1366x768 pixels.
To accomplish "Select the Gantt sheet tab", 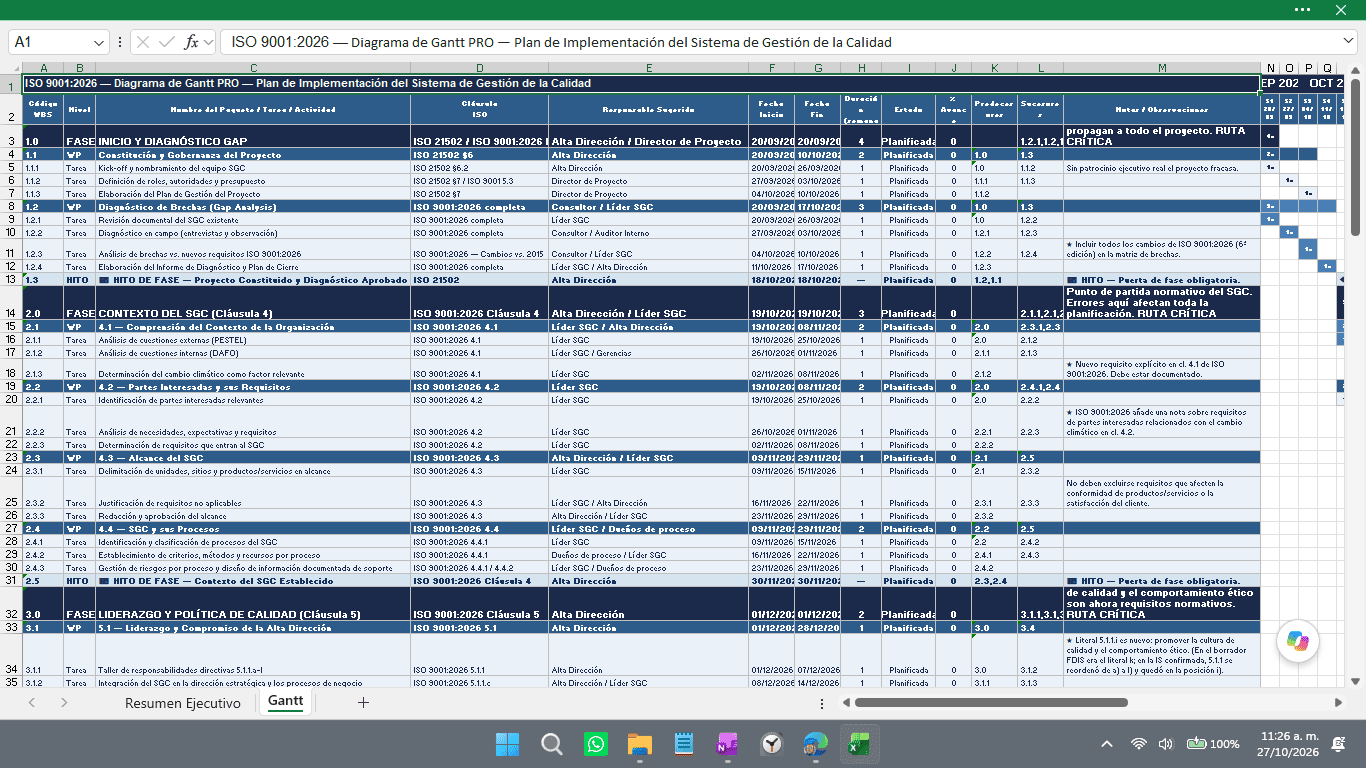I will 286,702.
